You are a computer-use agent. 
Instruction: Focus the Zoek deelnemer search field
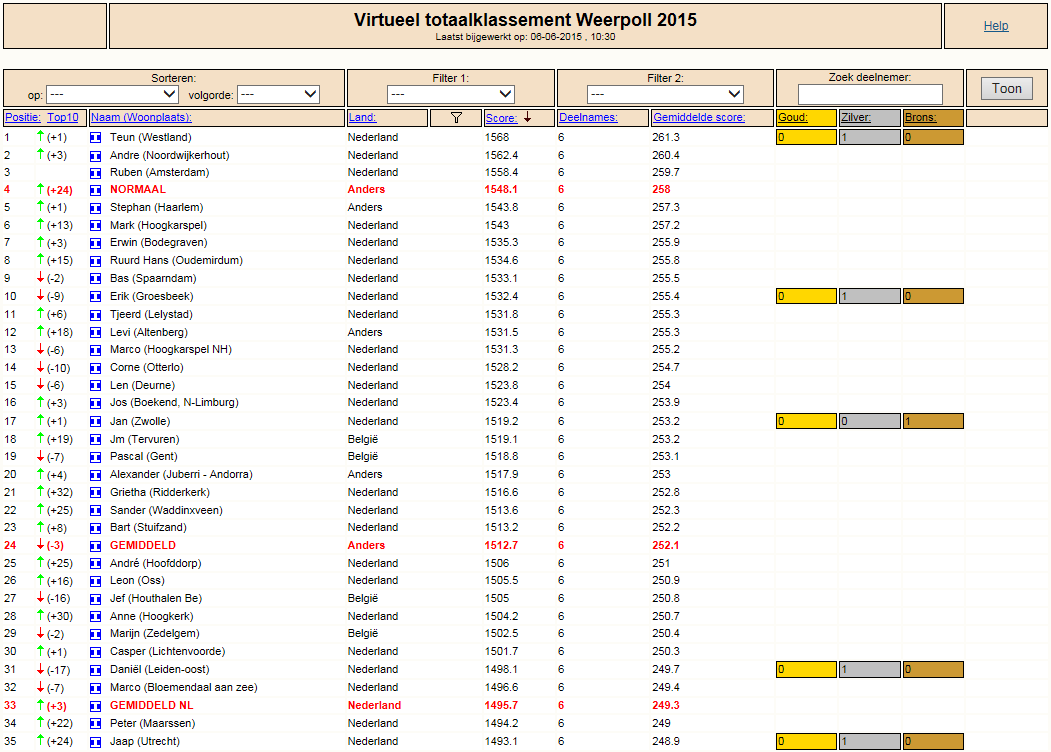click(870, 94)
